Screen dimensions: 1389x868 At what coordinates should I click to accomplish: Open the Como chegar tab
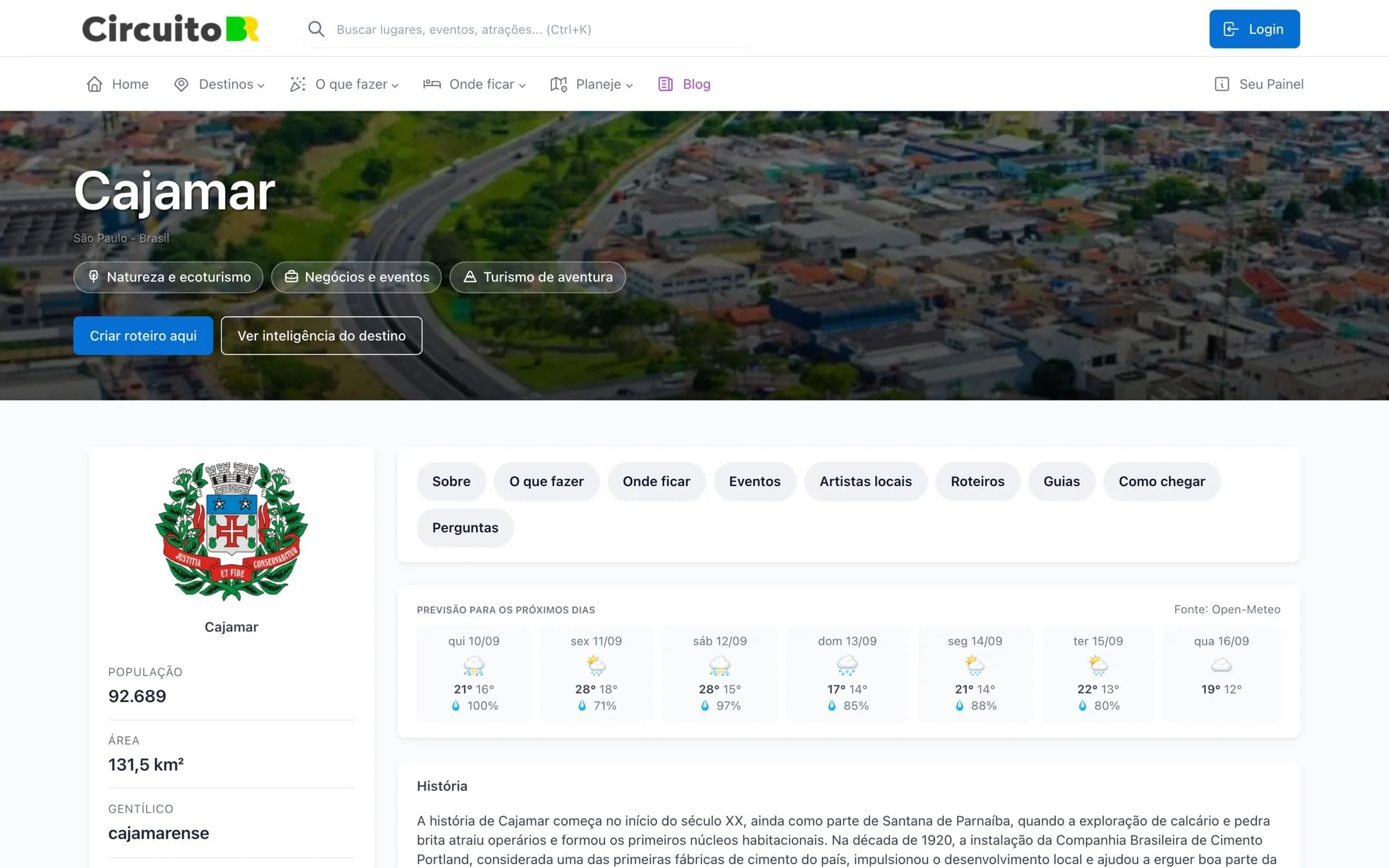(x=1162, y=482)
